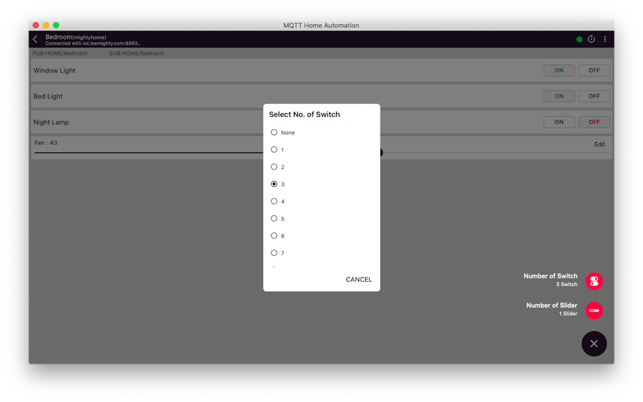Click the Number of Slider label
Image resolution: width=643 pixels, height=402 pixels.
point(551,306)
